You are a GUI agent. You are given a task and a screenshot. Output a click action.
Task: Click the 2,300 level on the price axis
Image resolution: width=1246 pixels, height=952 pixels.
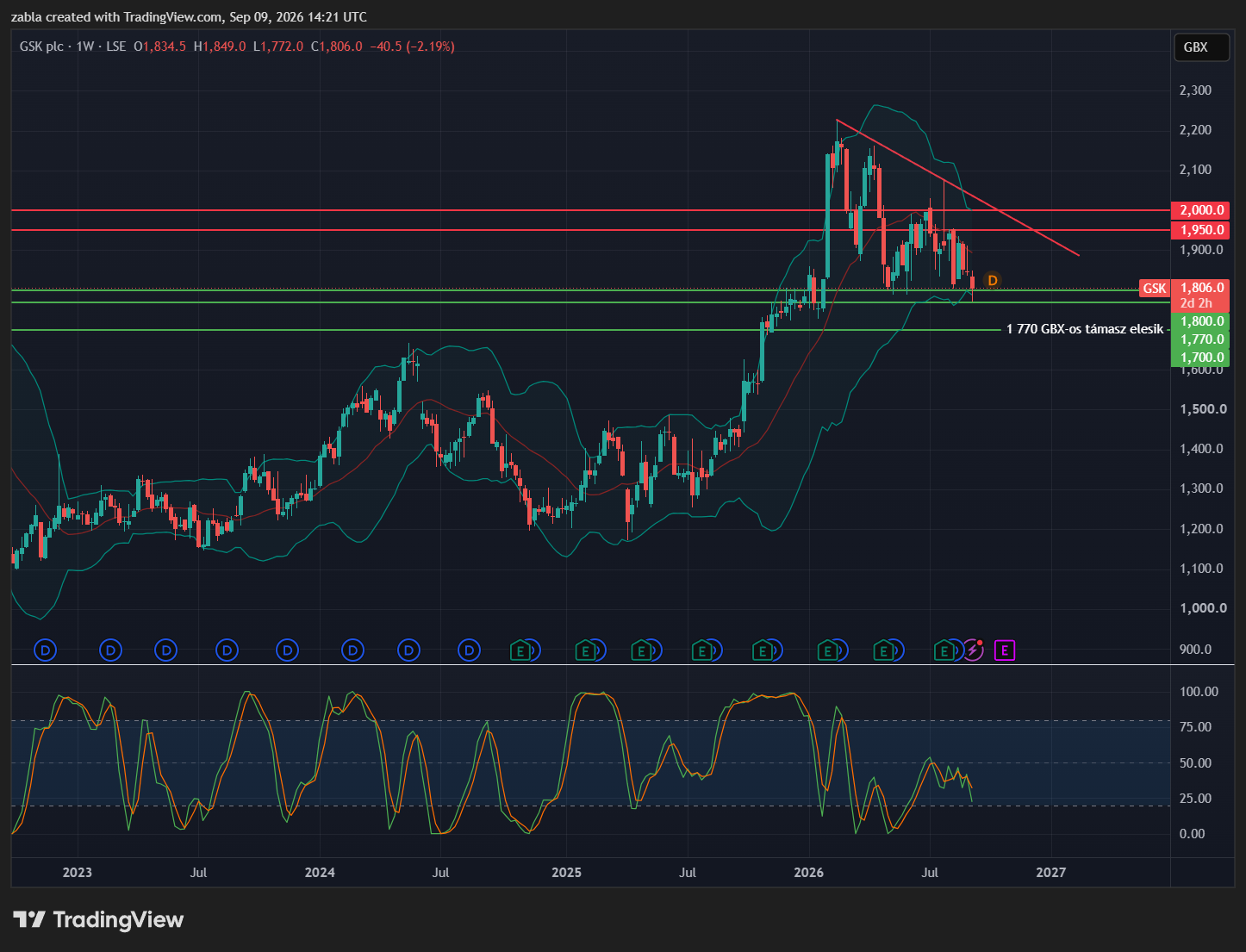1195,90
